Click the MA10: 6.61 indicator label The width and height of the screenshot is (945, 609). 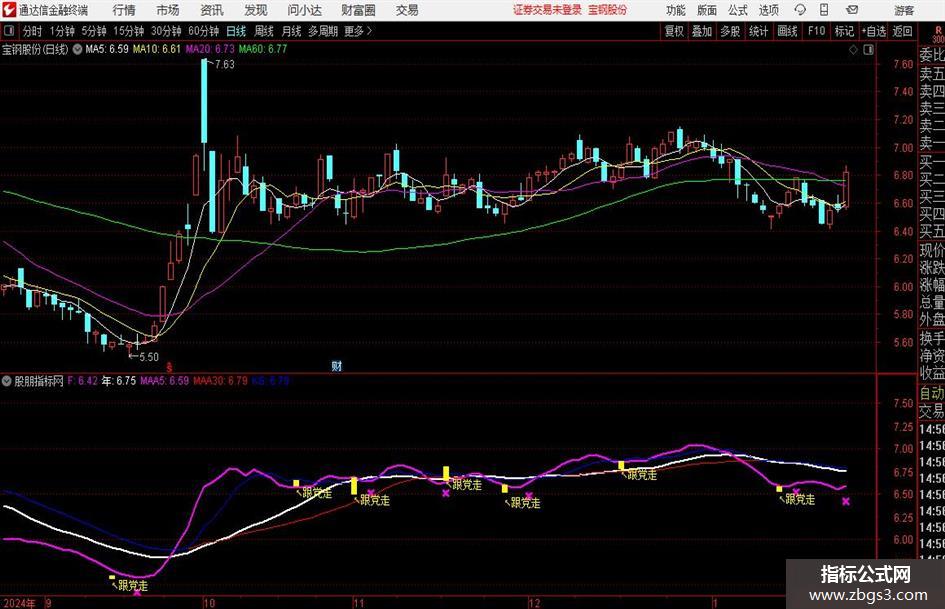tap(157, 49)
